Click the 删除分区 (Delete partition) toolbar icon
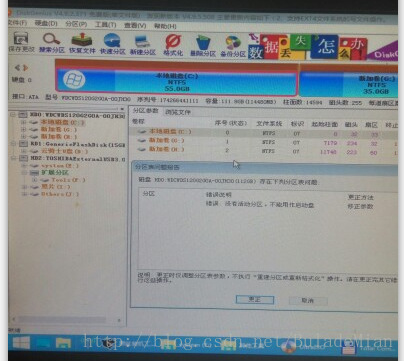This screenshot has width=404, height=361. pos(203,45)
